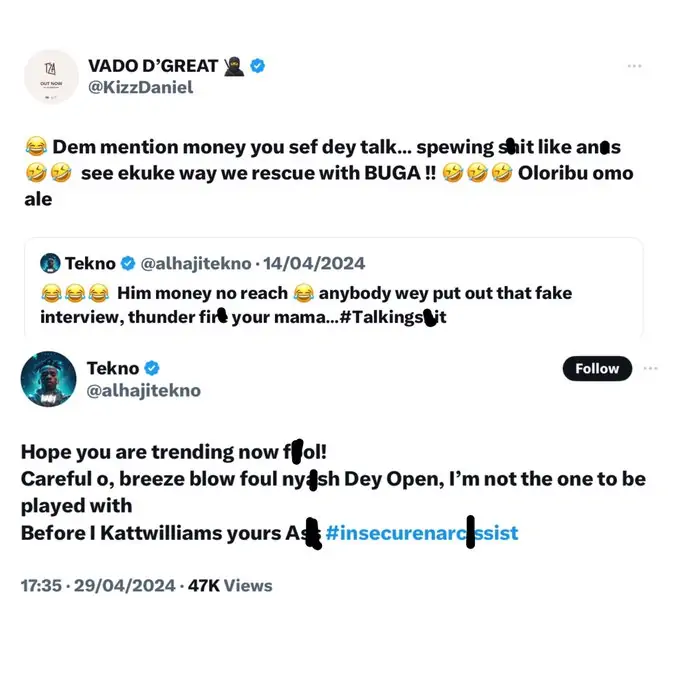Click @alhajitekno handle in quoted tweet

point(196,264)
